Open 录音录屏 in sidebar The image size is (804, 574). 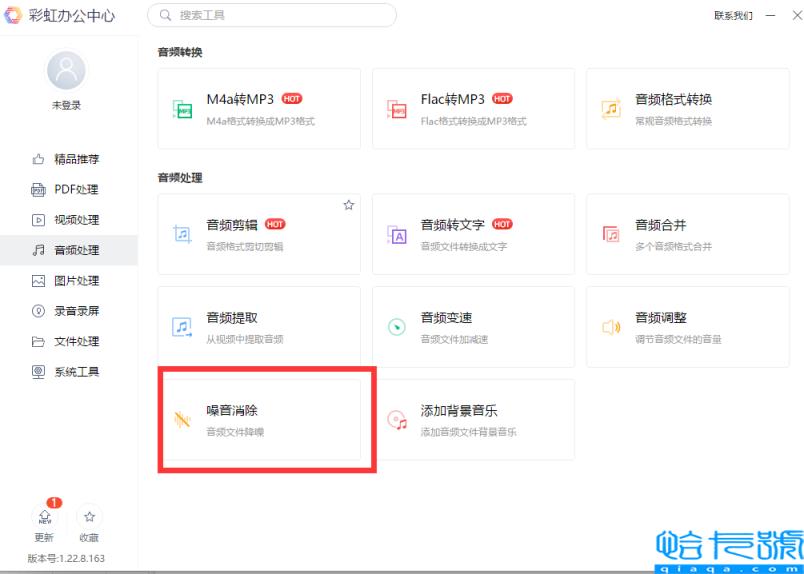[x=69, y=311]
